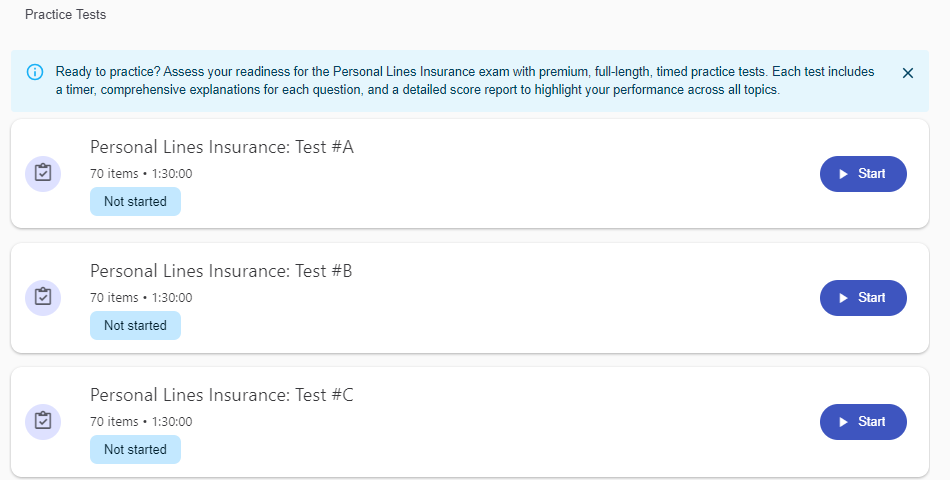Image resolution: width=950 pixels, height=480 pixels.
Task: Open the Personal Lines Insurance: Test #B title
Action: coord(221,271)
